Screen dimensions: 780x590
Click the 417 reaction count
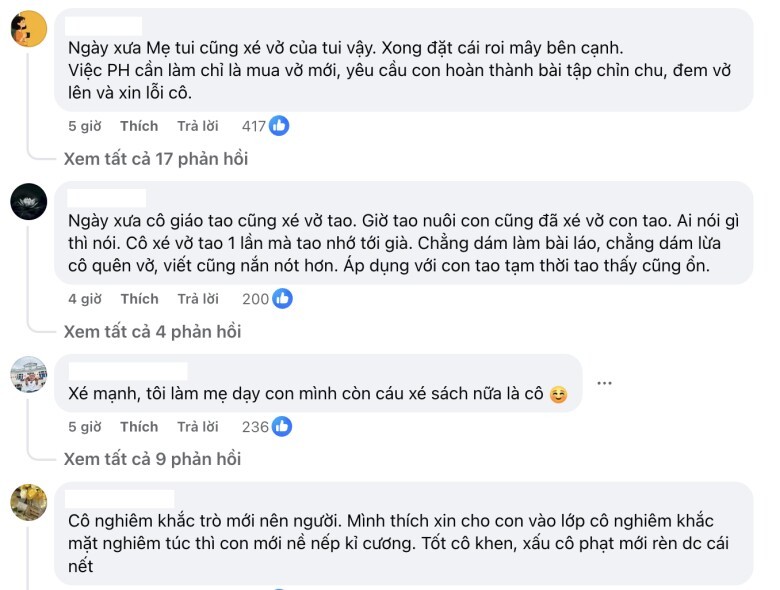[x=254, y=126]
